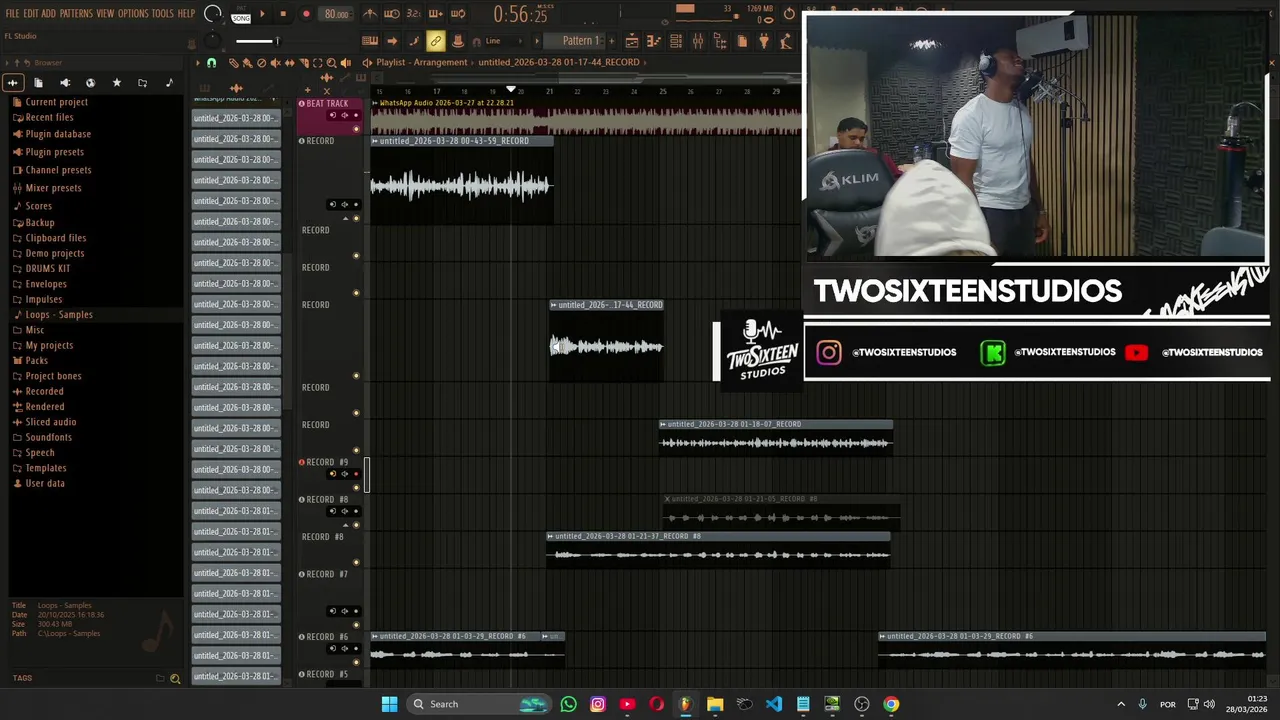Click the 80.000 tempo field
The image size is (1280, 720).
[336, 14]
